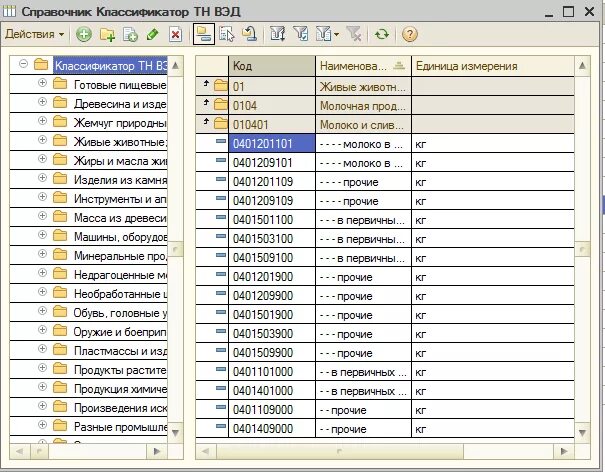Viewport: 605px width, 472px height.
Task: Click the Наименова... column header
Action: pyautogui.click(x=363, y=66)
